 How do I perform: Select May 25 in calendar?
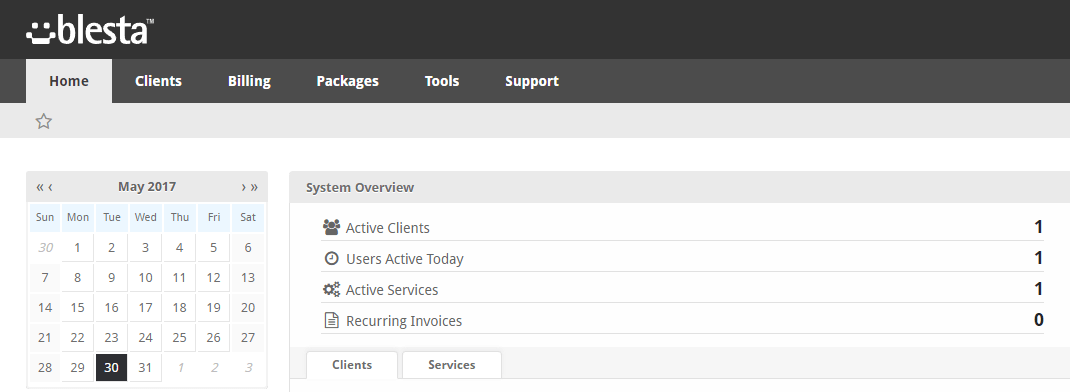(x=179, y=337)
